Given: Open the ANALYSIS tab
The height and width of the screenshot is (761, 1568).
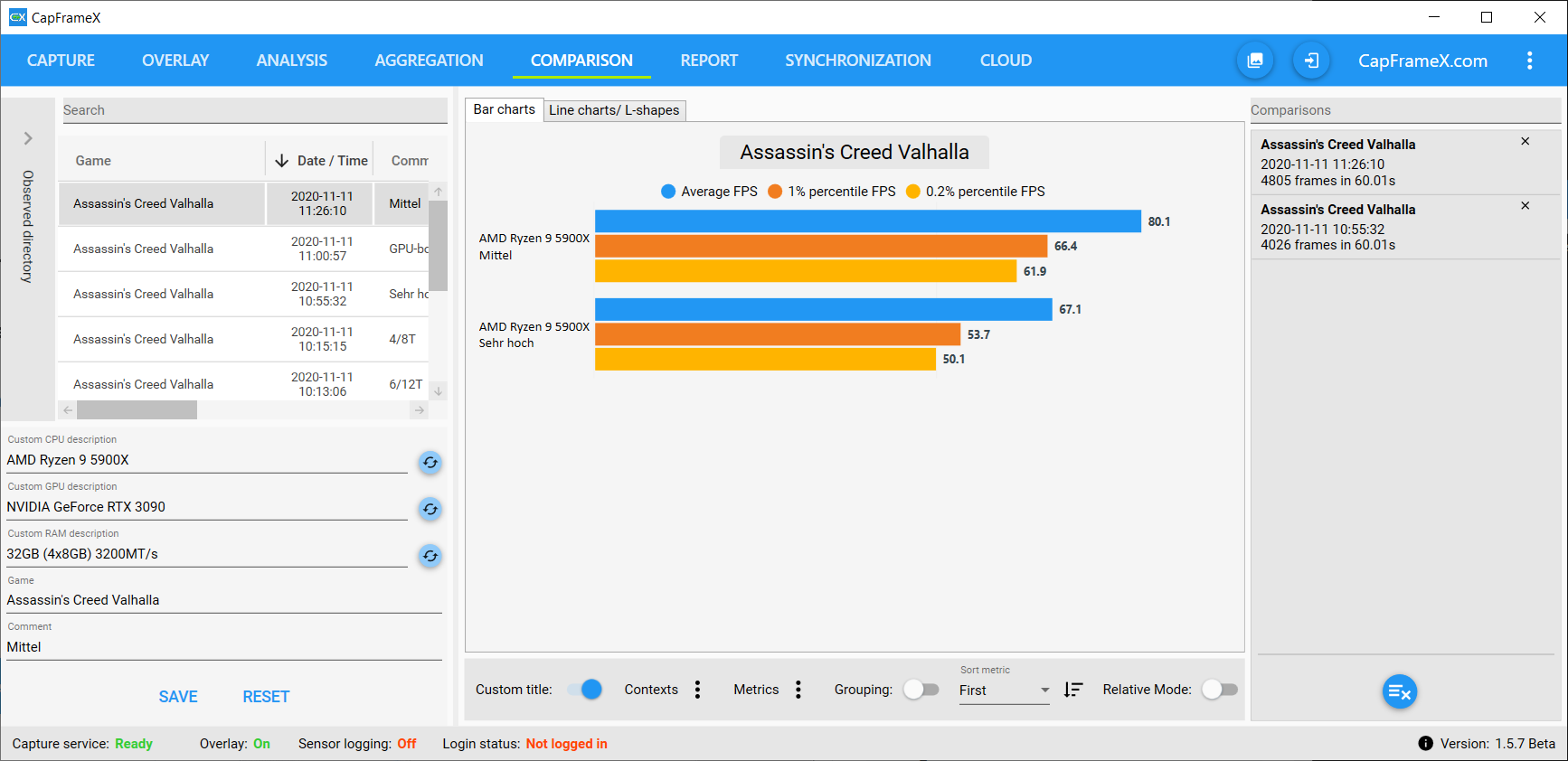Looking at the screenshot, I should pos(292,61).
